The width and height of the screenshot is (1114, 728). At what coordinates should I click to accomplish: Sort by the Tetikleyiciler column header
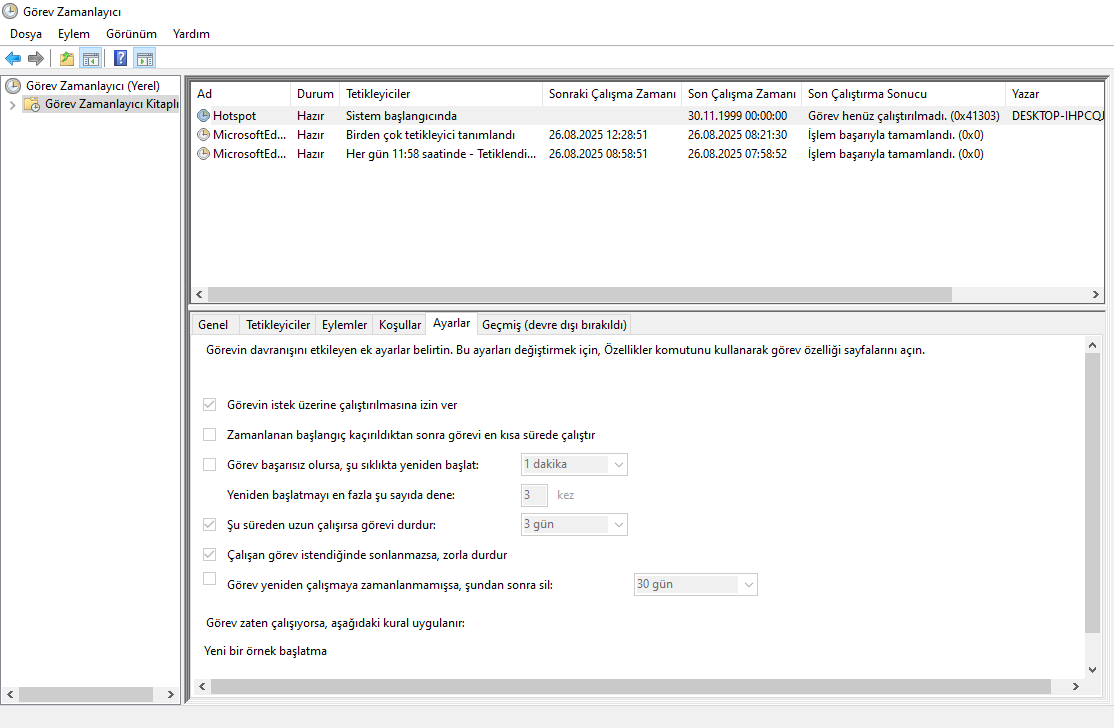click(440, 94)
